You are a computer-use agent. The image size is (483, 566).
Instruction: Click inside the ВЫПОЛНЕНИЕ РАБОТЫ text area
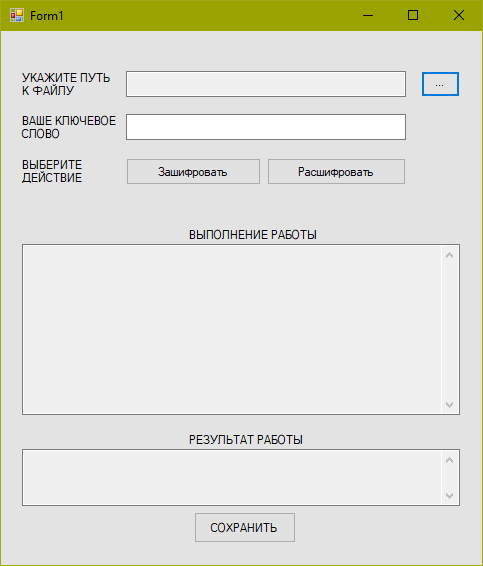point(232,330)
